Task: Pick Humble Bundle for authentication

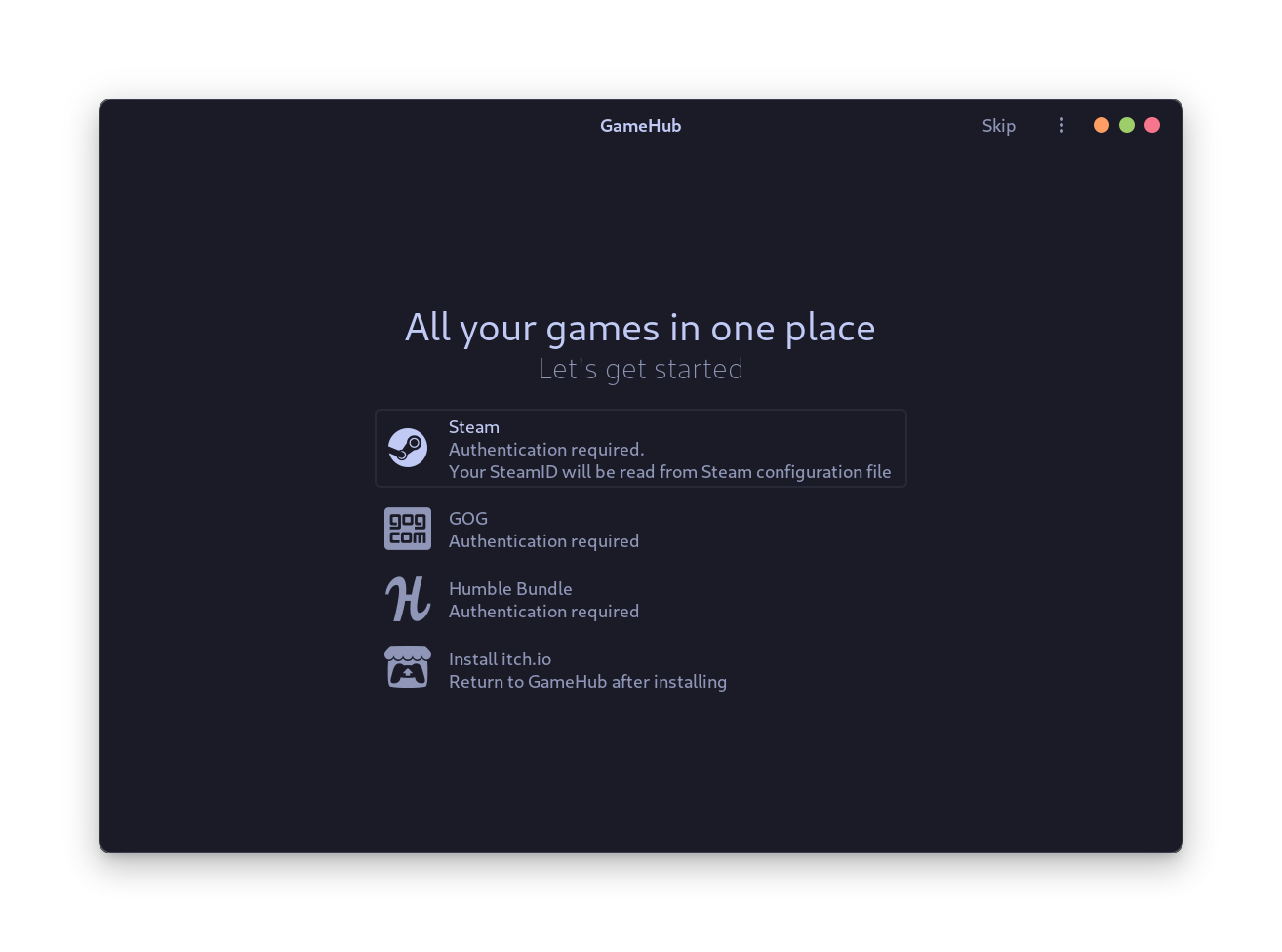Action: [x=640, y=598]
